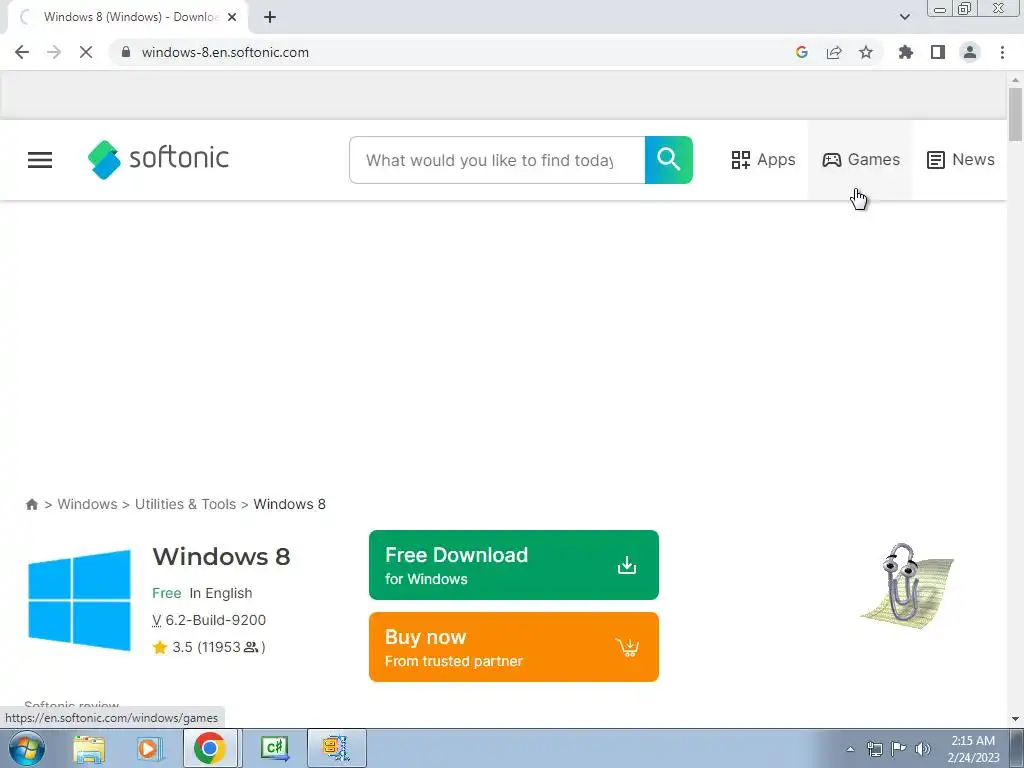The image size is (1024, 768).
Task: Click the search magnifier button
Action: pos(668,160)
